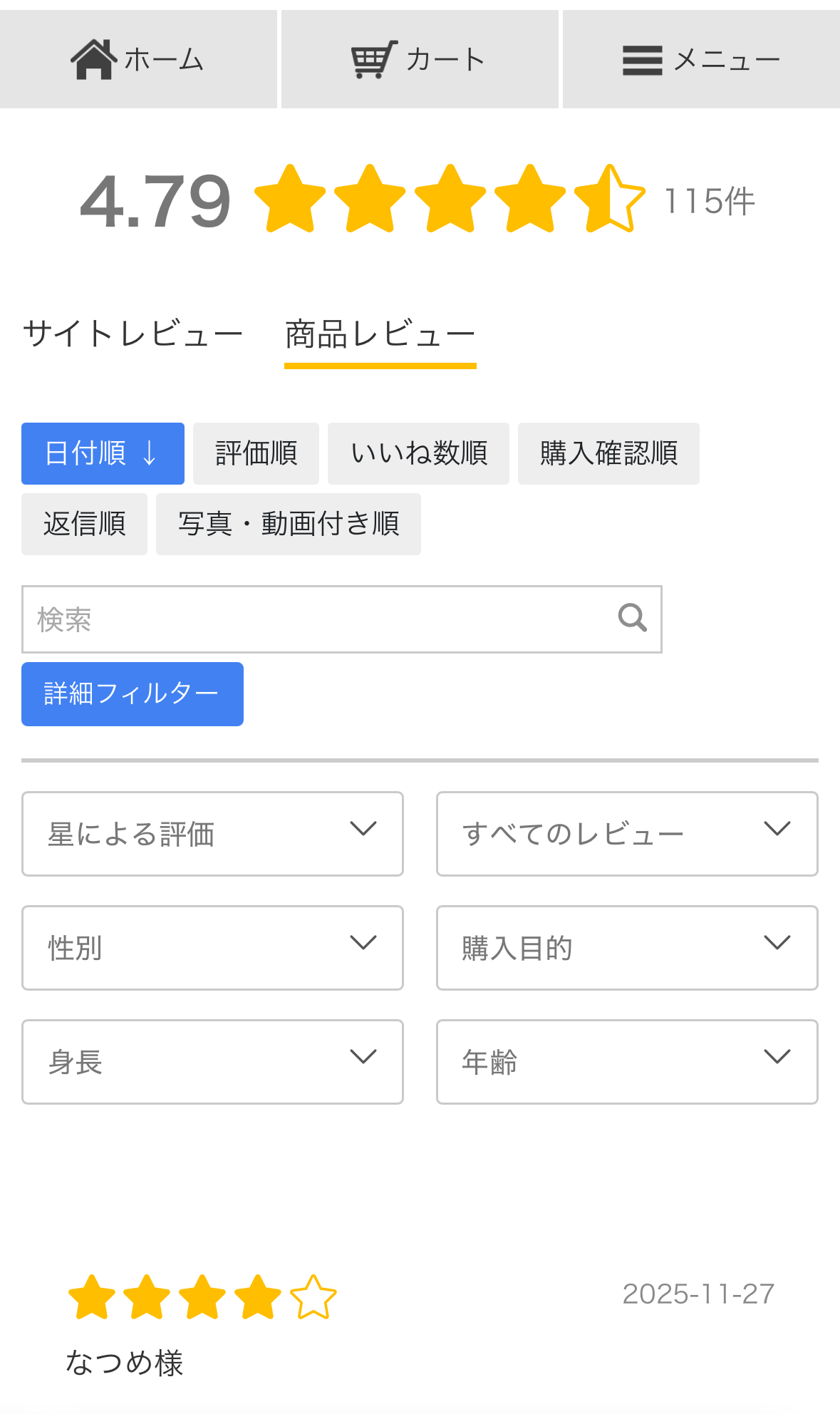Sort reviews by 評価順
The height and width of the screenshot is (1414, 840).
[256, 453]
